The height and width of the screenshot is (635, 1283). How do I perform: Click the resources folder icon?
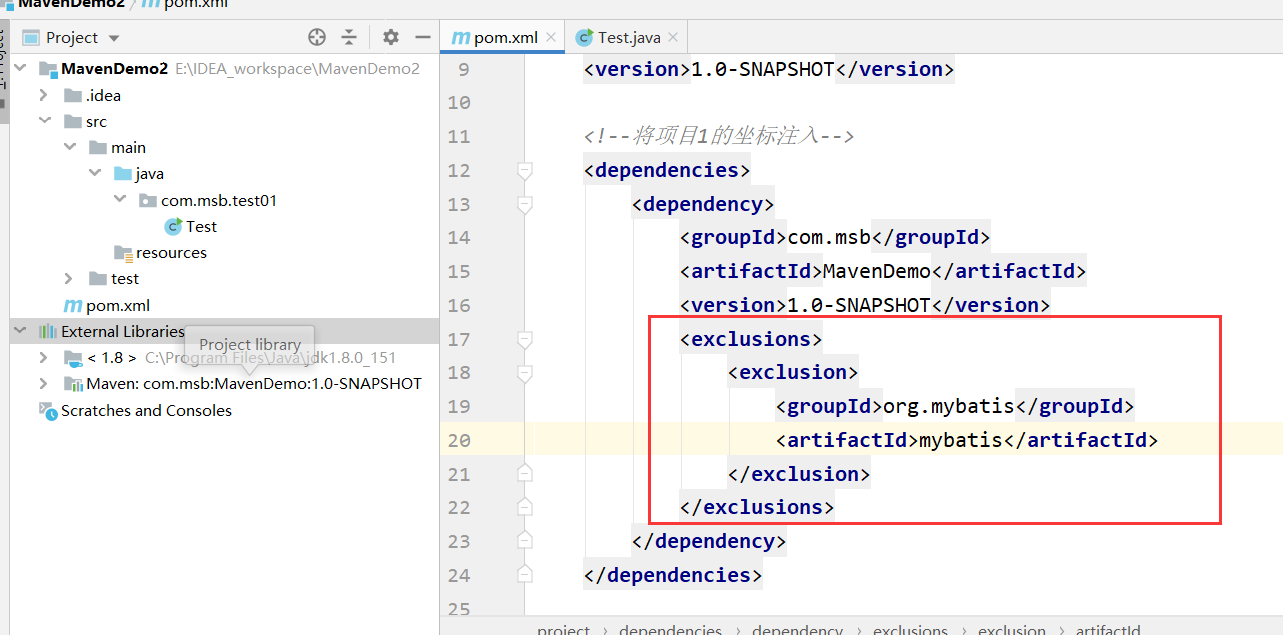point(123,252)
